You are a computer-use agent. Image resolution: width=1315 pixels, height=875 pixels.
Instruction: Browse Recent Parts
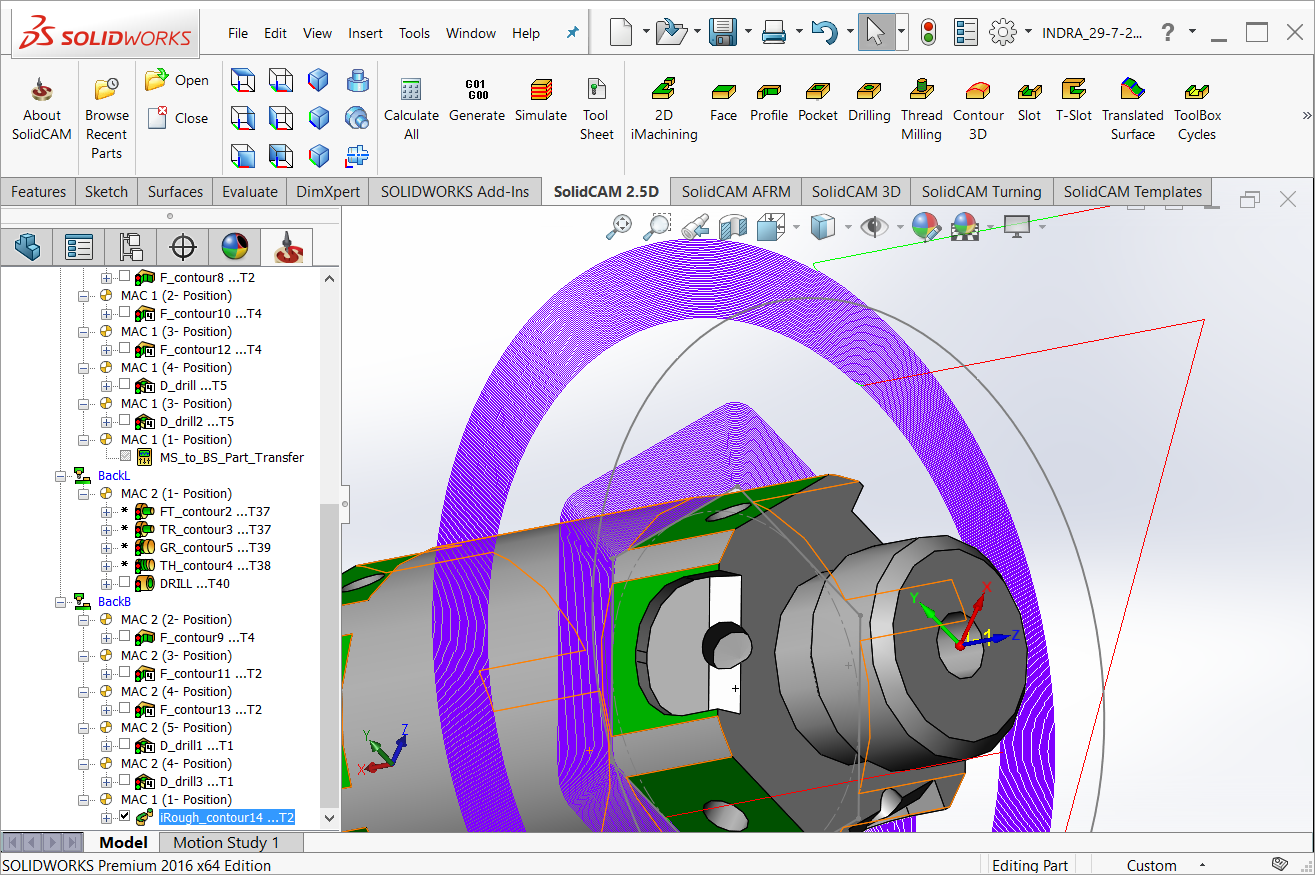tap(106, 118)
